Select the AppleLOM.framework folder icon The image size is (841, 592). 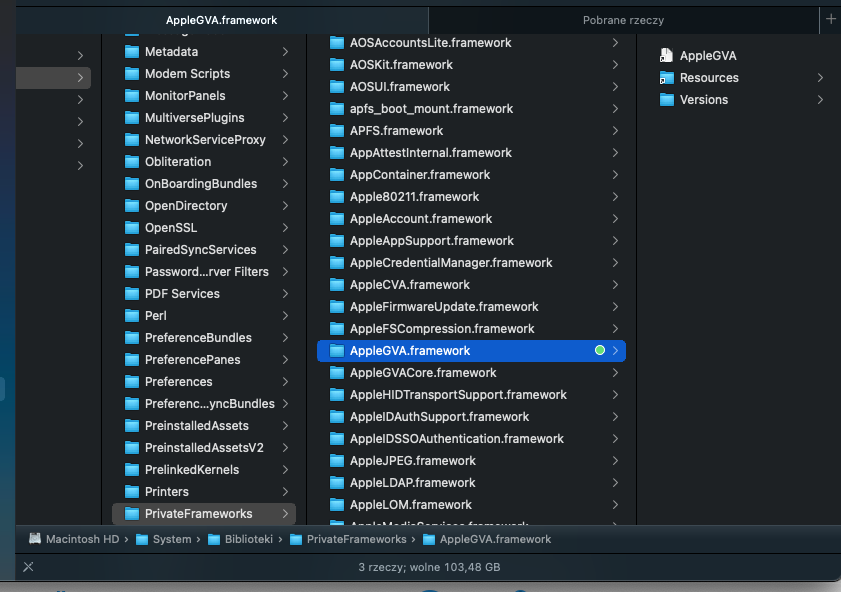pyautogui.click(x=337, y=505)
